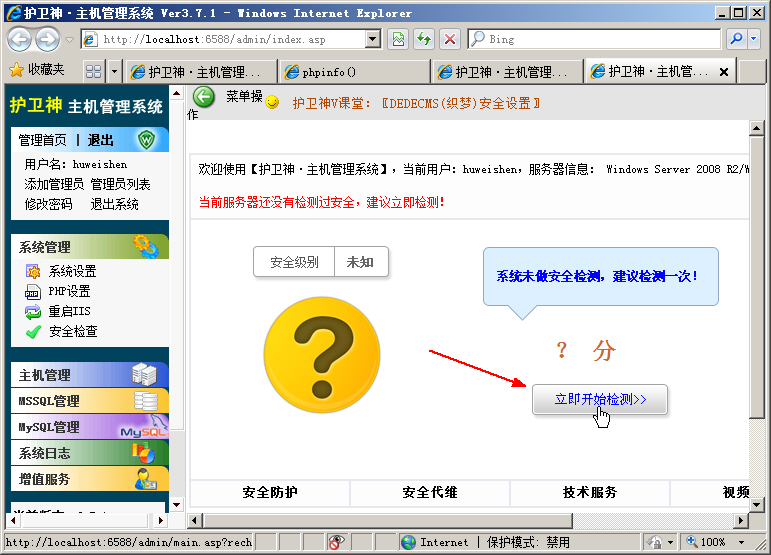771x555 pixels.
Task: Expand the quick tabs dropdown arrow
Action: (x=115, y=72)
